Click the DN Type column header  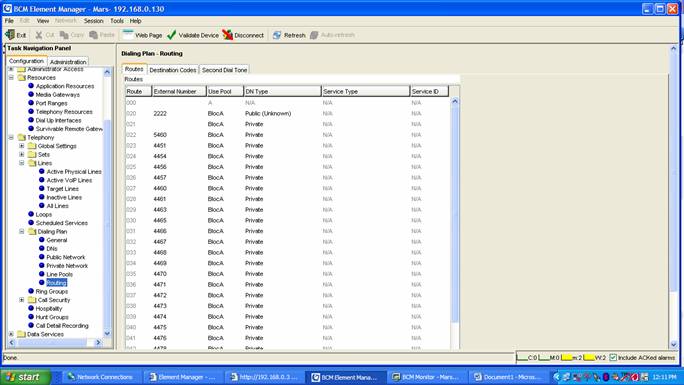coord(282,92)
